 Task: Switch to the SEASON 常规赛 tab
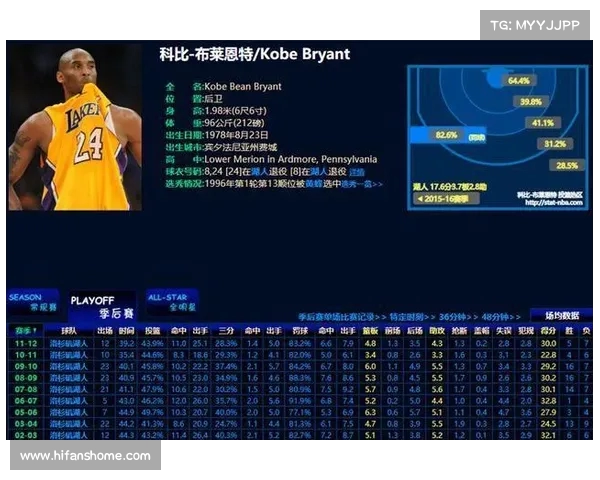33,302
